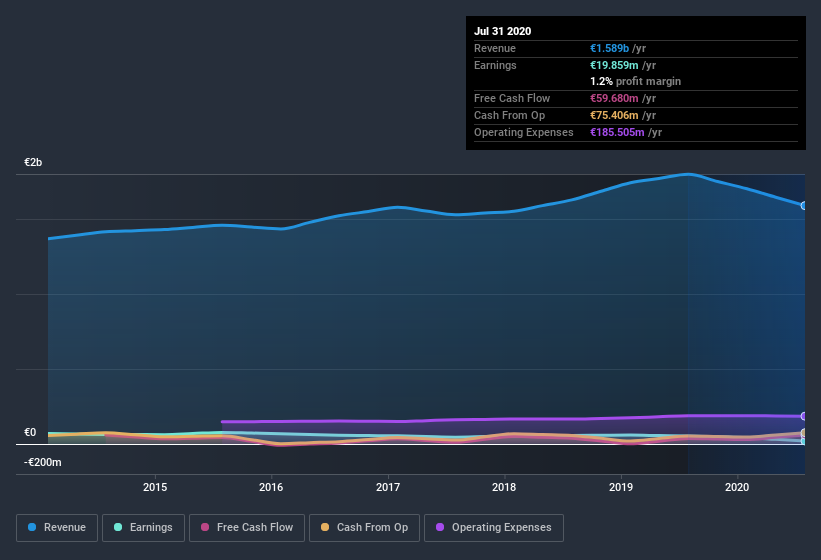Click the Jul 31 2020 tooltip date
Viewport: 821px width, 560px height.
503,31
